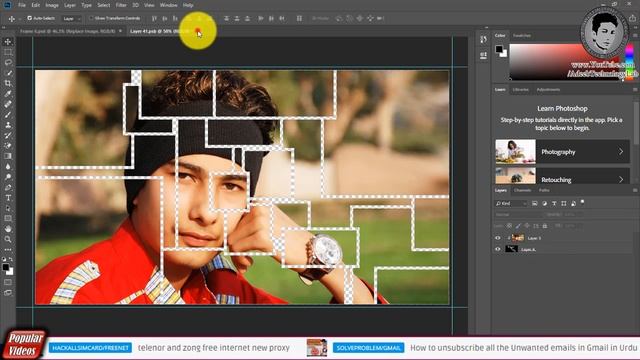Toggle Quick Mask mode icon

click(x=8, y=282)
